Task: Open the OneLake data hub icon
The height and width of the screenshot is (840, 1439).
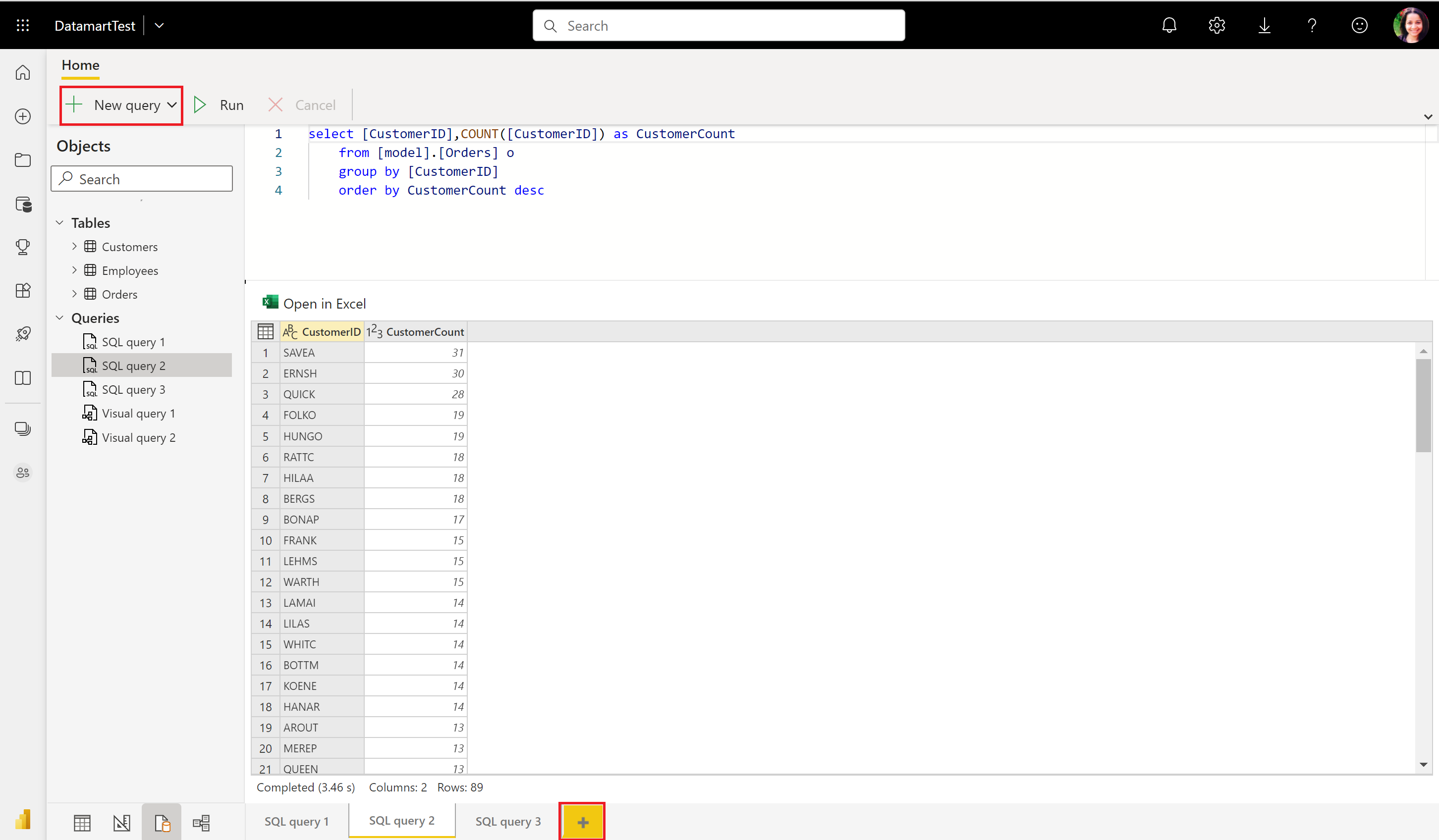Action: [x=23, y=204]
